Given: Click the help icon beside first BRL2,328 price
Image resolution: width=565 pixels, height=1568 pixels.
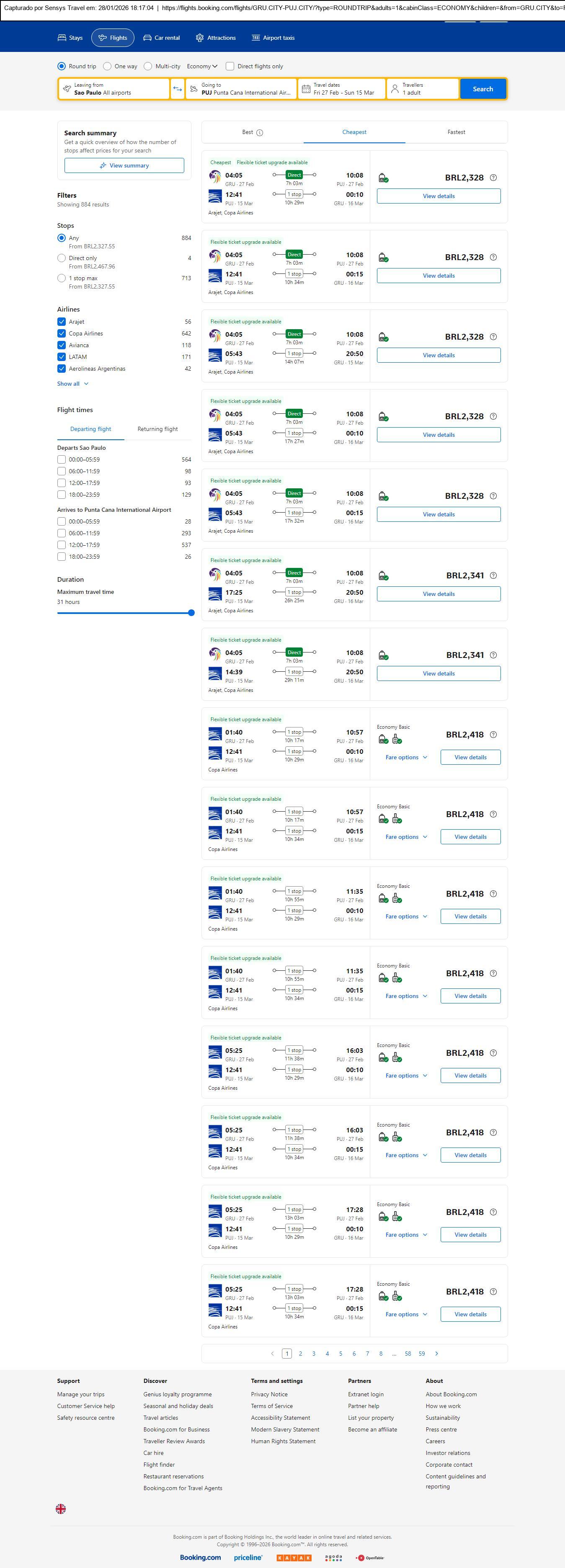Looking at the screenshot, I should 493,178.
